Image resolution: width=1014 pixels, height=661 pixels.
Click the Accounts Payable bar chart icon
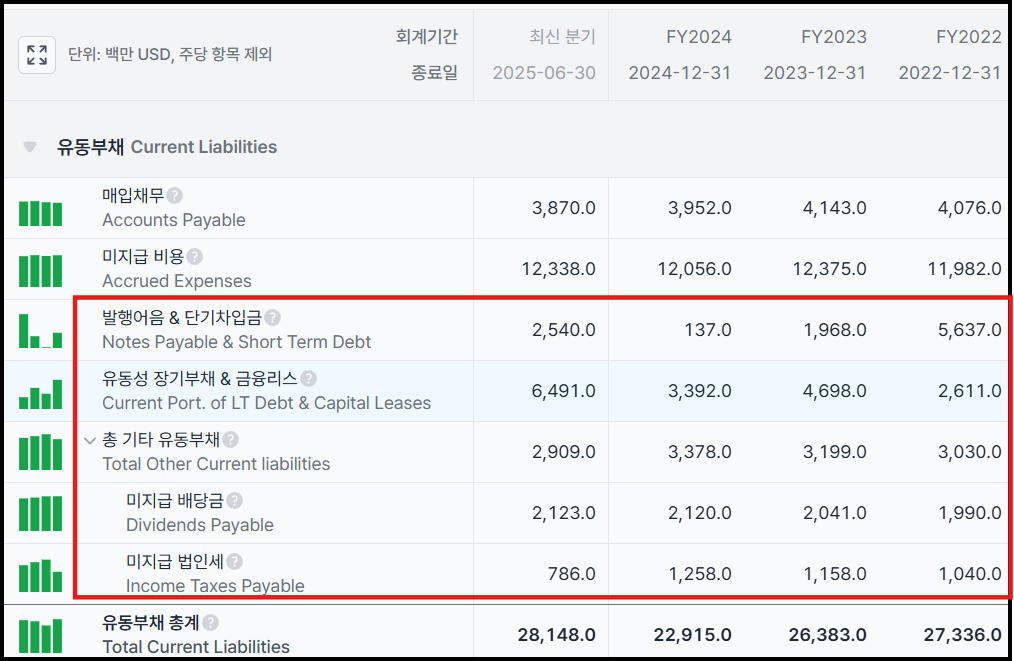pyautogui.click(x=40, y=213)
